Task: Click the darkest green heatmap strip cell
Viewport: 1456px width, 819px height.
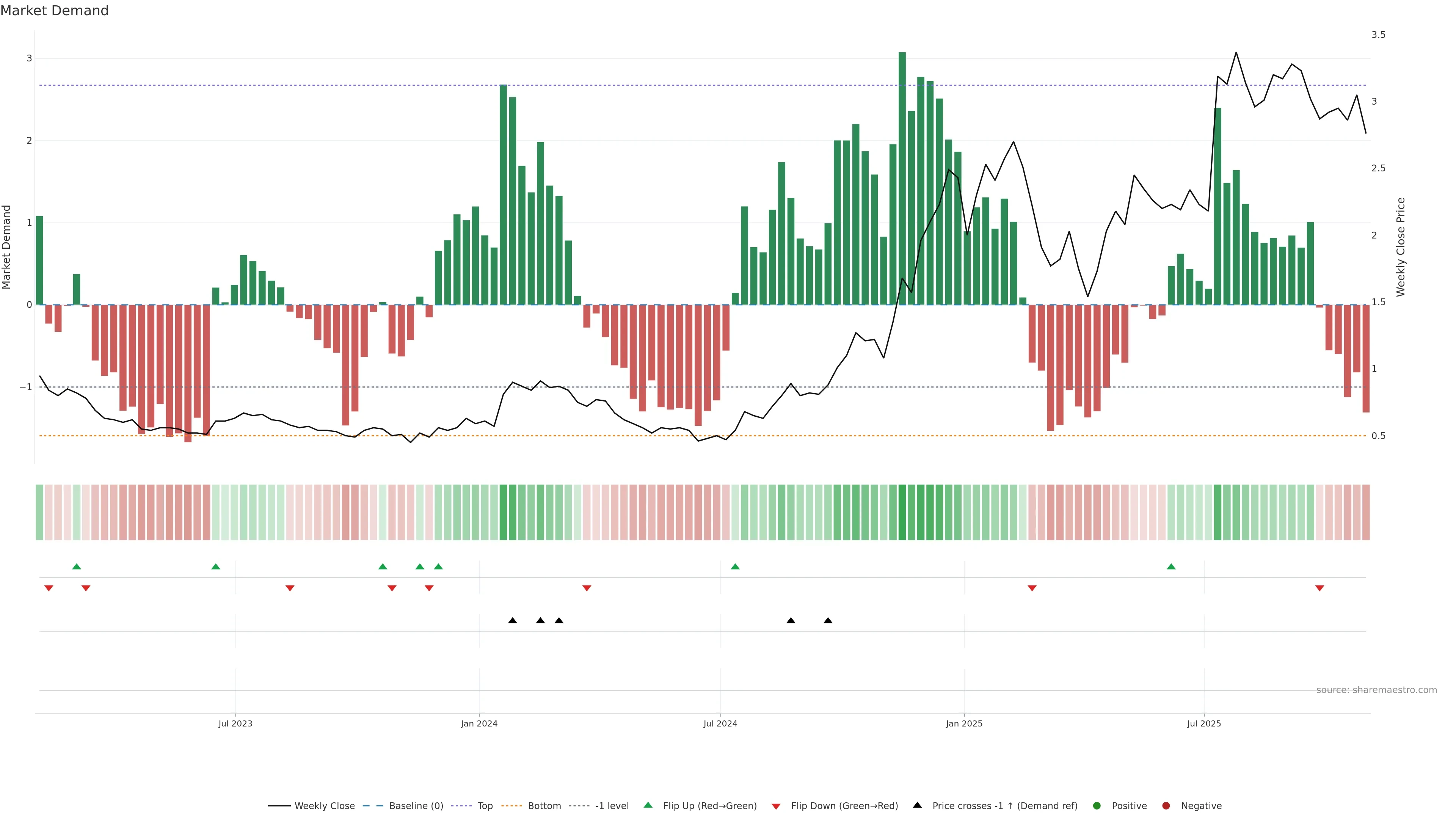Action: click(x=902, y=512)
